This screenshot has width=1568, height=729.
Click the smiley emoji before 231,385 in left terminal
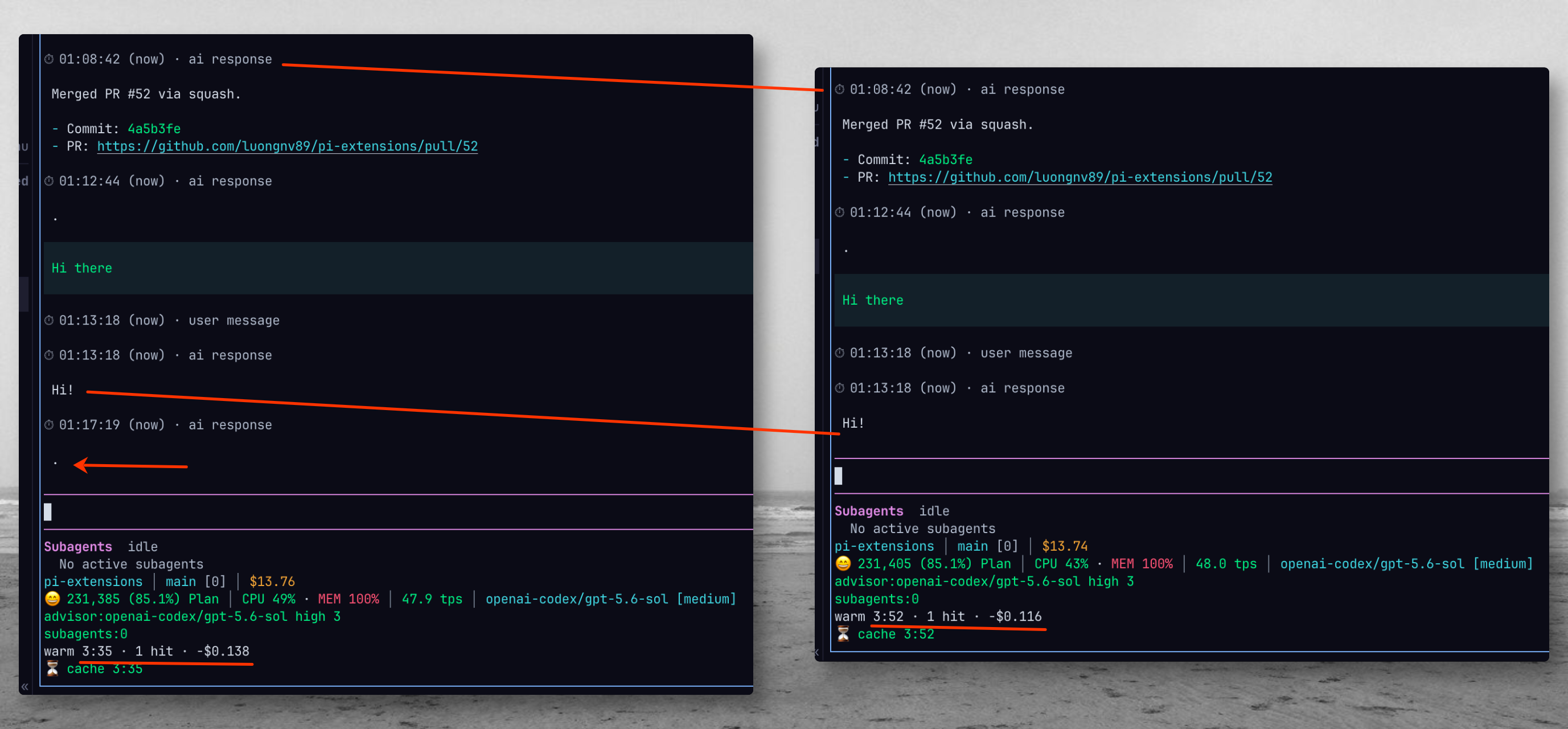tap(53, 599)
